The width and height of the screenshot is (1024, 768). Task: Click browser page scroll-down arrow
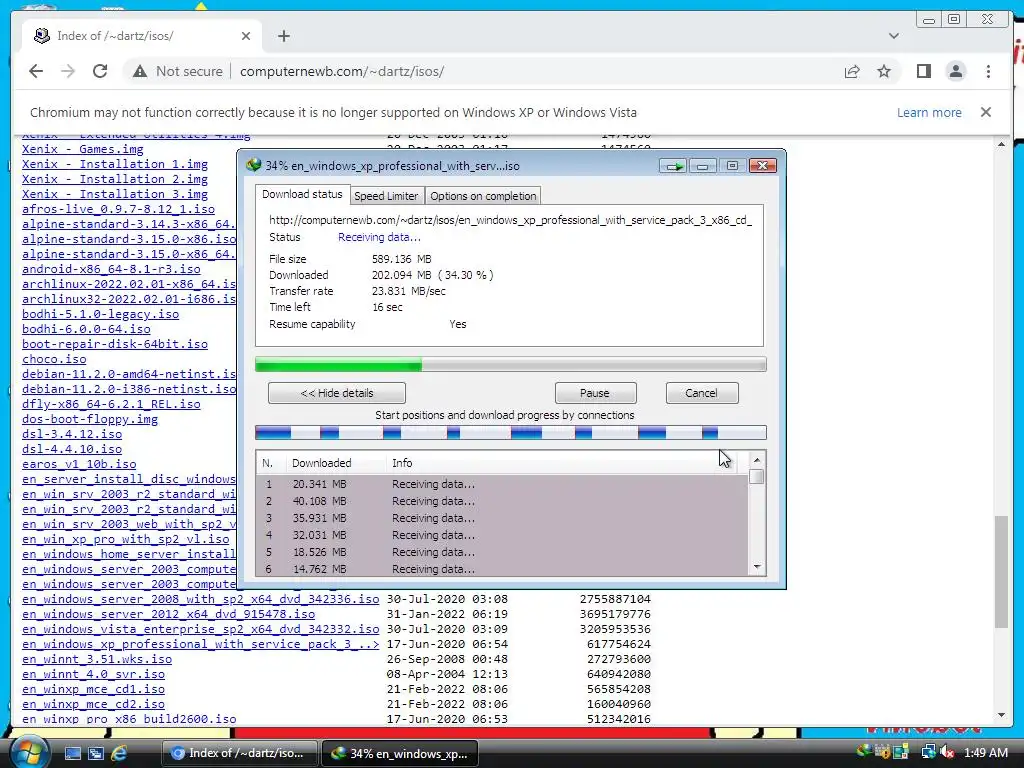pyautogui.click(x=1001, y=715)
